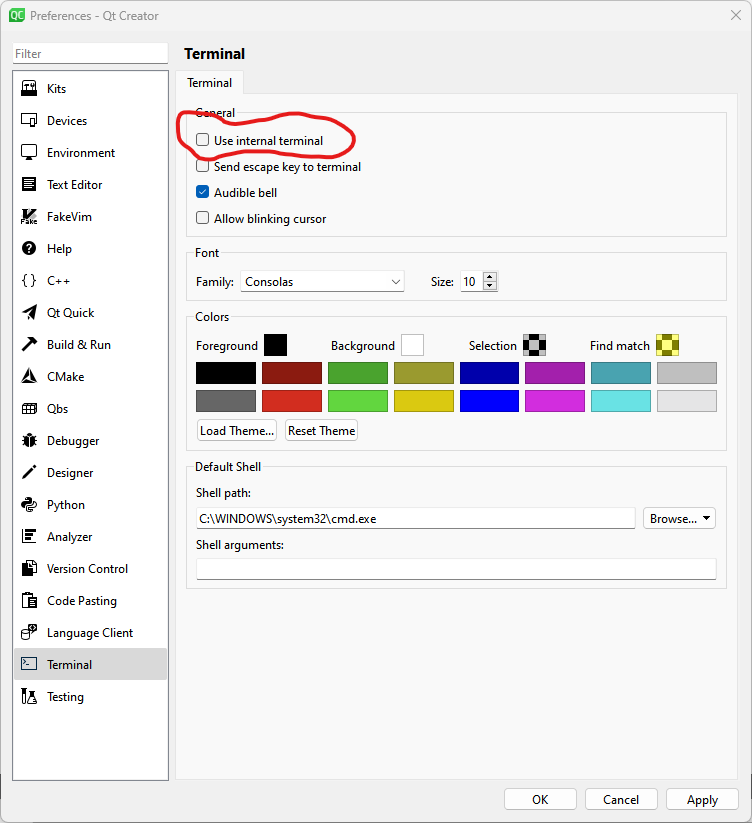Edit the magenta bright palette color
This screenshot has height=823, width=752.
coord(555,400)
